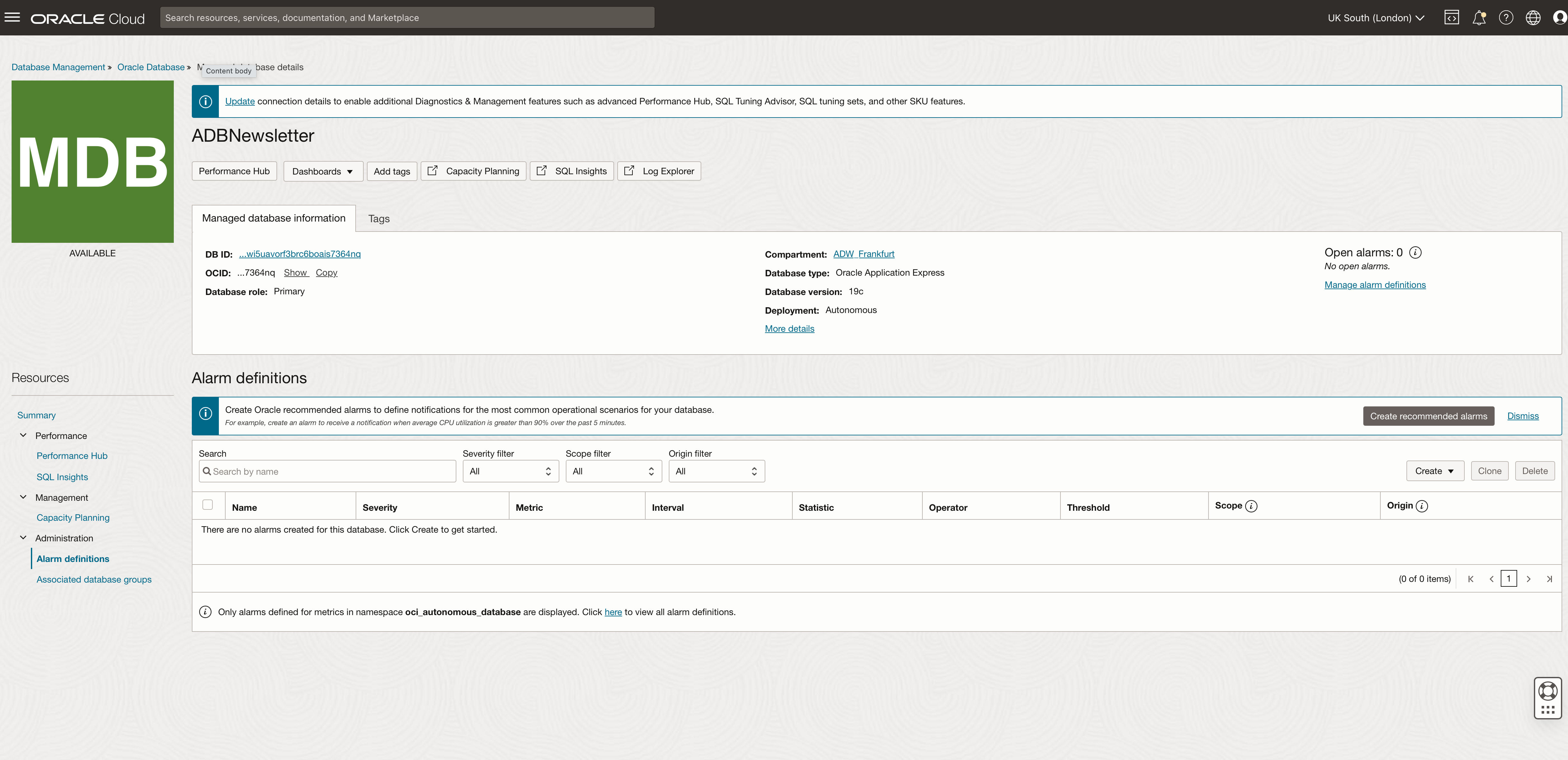1568x760 pixels.
Task: Click the help question mark icon
Action: [x=1505, y=18]
